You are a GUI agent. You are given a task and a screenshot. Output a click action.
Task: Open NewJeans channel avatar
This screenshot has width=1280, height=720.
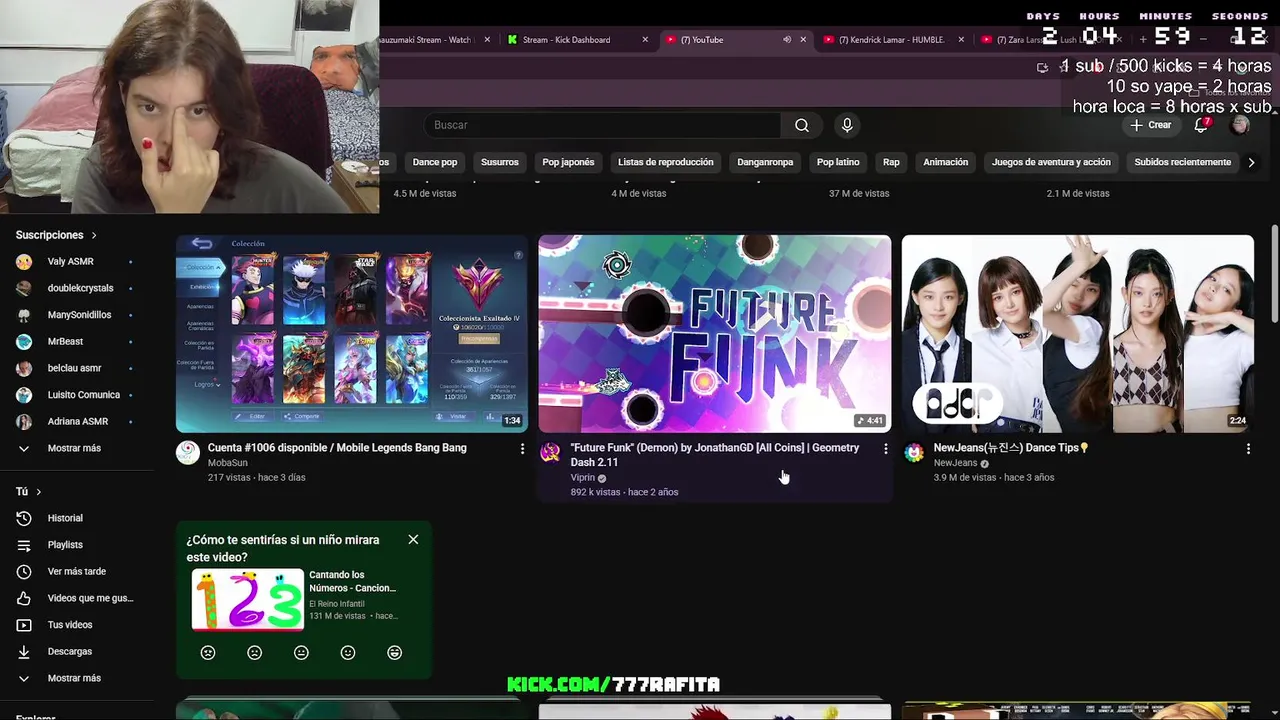tap(913, 453)
